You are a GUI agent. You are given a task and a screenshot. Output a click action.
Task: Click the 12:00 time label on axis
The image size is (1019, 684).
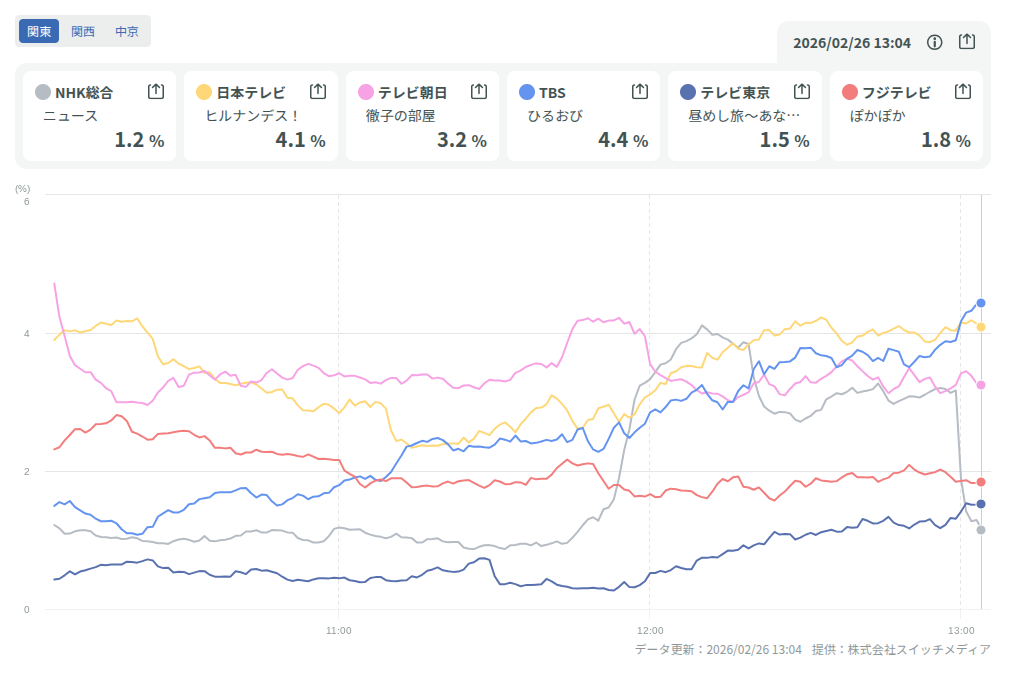tap(650, 630)
